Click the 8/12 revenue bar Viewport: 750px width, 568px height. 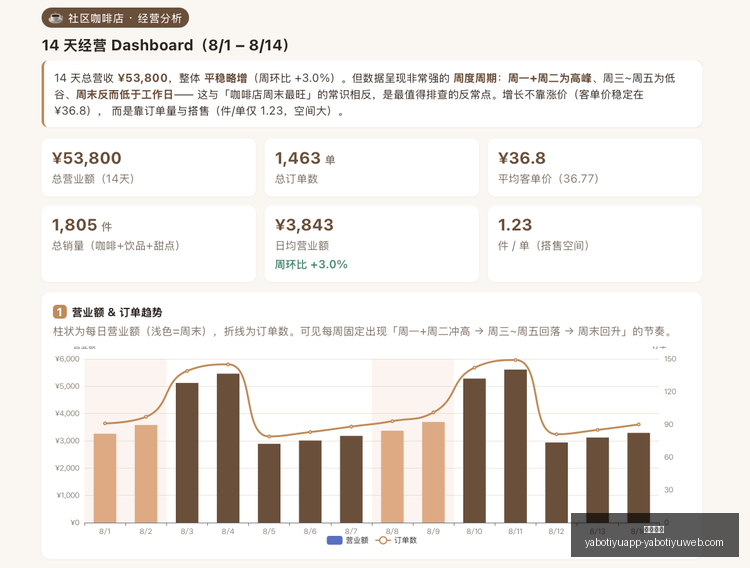(556, 482)
